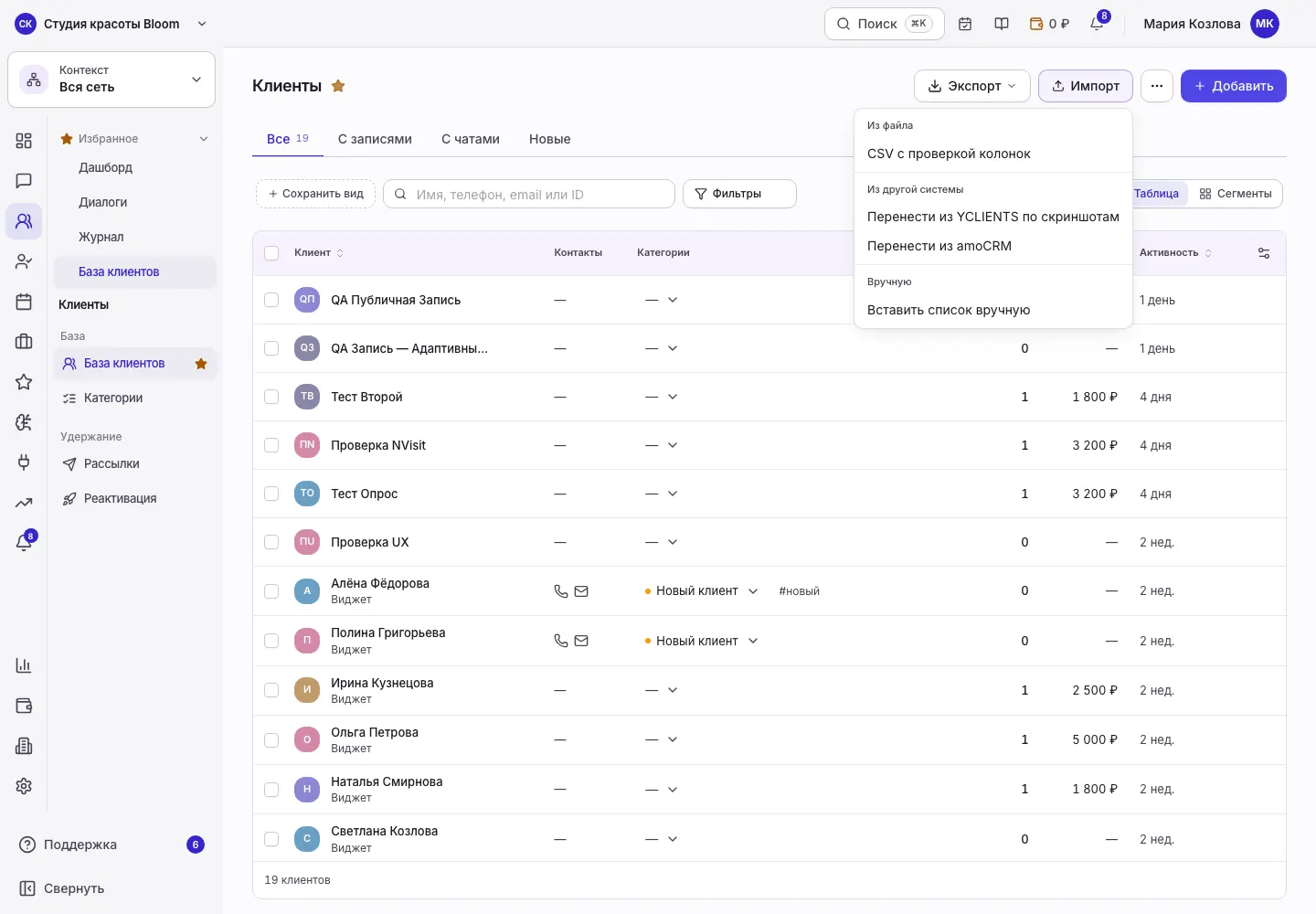Click the phone icon for Алёна Фёдорова
The height and width of the screenshot is (914, 1316).
(x=561, y=591)
